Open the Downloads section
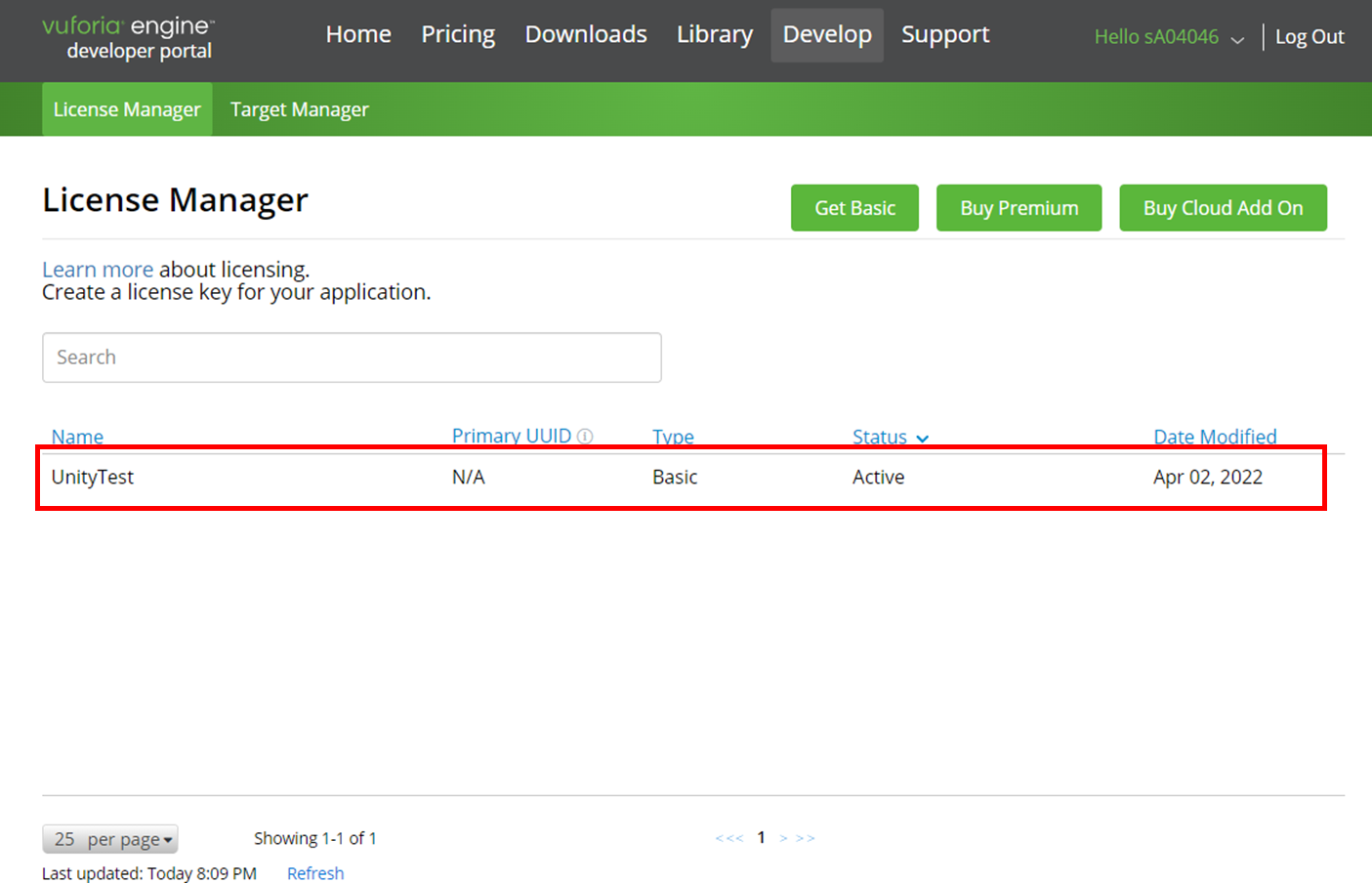The width and height of the screenshot is (1372, 883). [586, 34]
